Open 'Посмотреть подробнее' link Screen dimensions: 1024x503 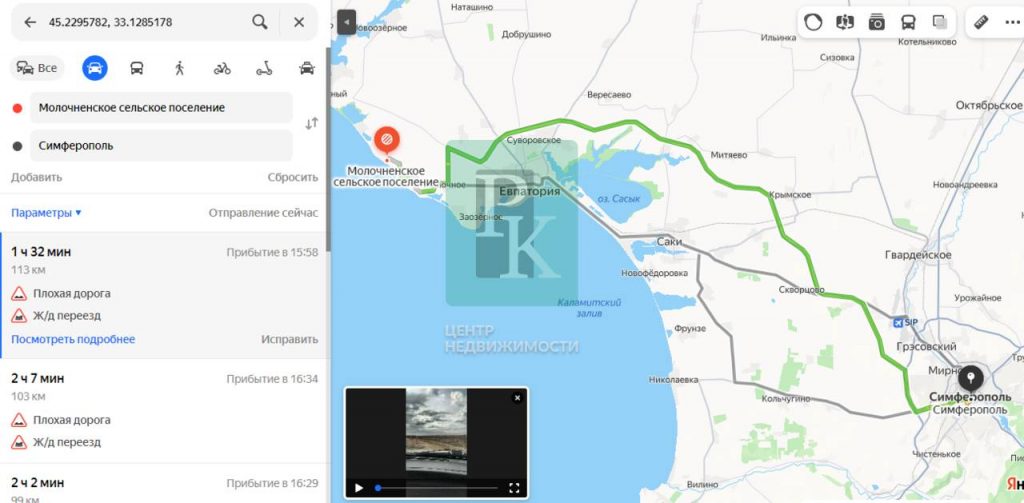pyautogui.click(x=73, y=339)
